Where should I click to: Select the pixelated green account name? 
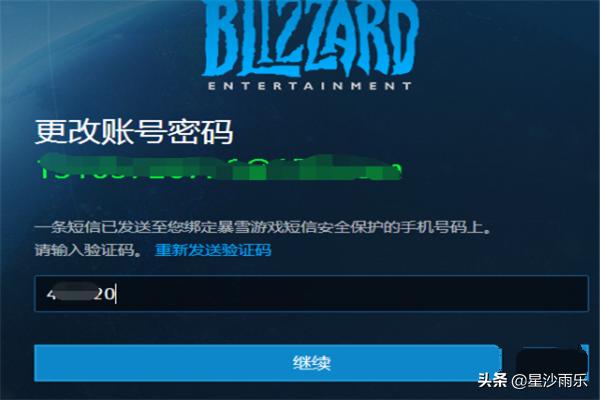[x=219, y=167]
